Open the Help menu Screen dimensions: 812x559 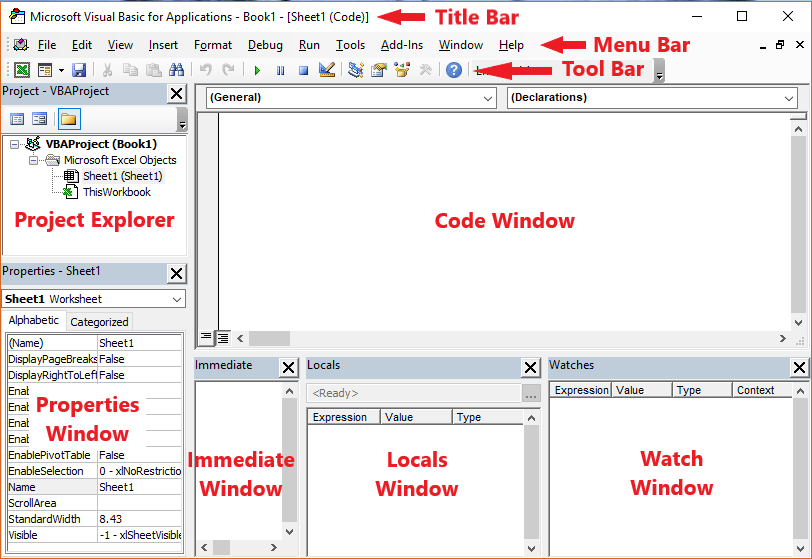[511, 45]
